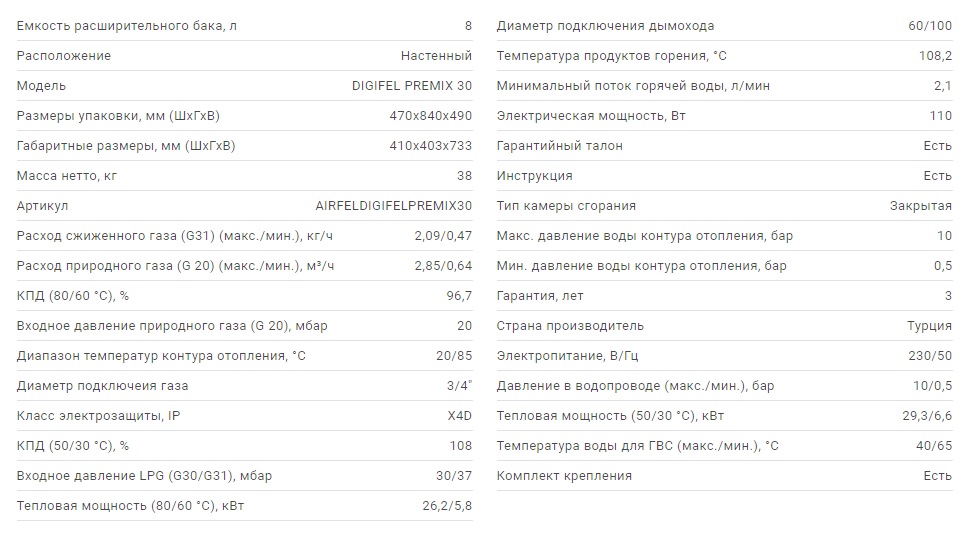975x533 pixels.
Task: Click the "Гарантийный талон" row label
Action: click(x=559, y=146)
